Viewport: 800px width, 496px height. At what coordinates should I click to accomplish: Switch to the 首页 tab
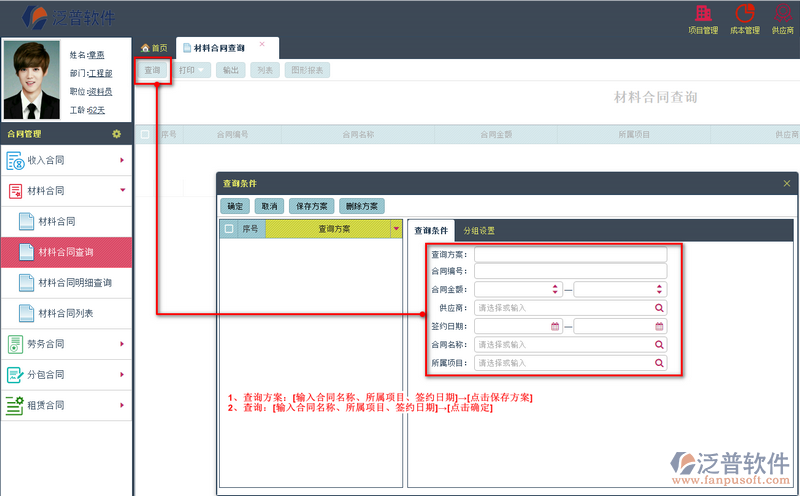(155, 48)
